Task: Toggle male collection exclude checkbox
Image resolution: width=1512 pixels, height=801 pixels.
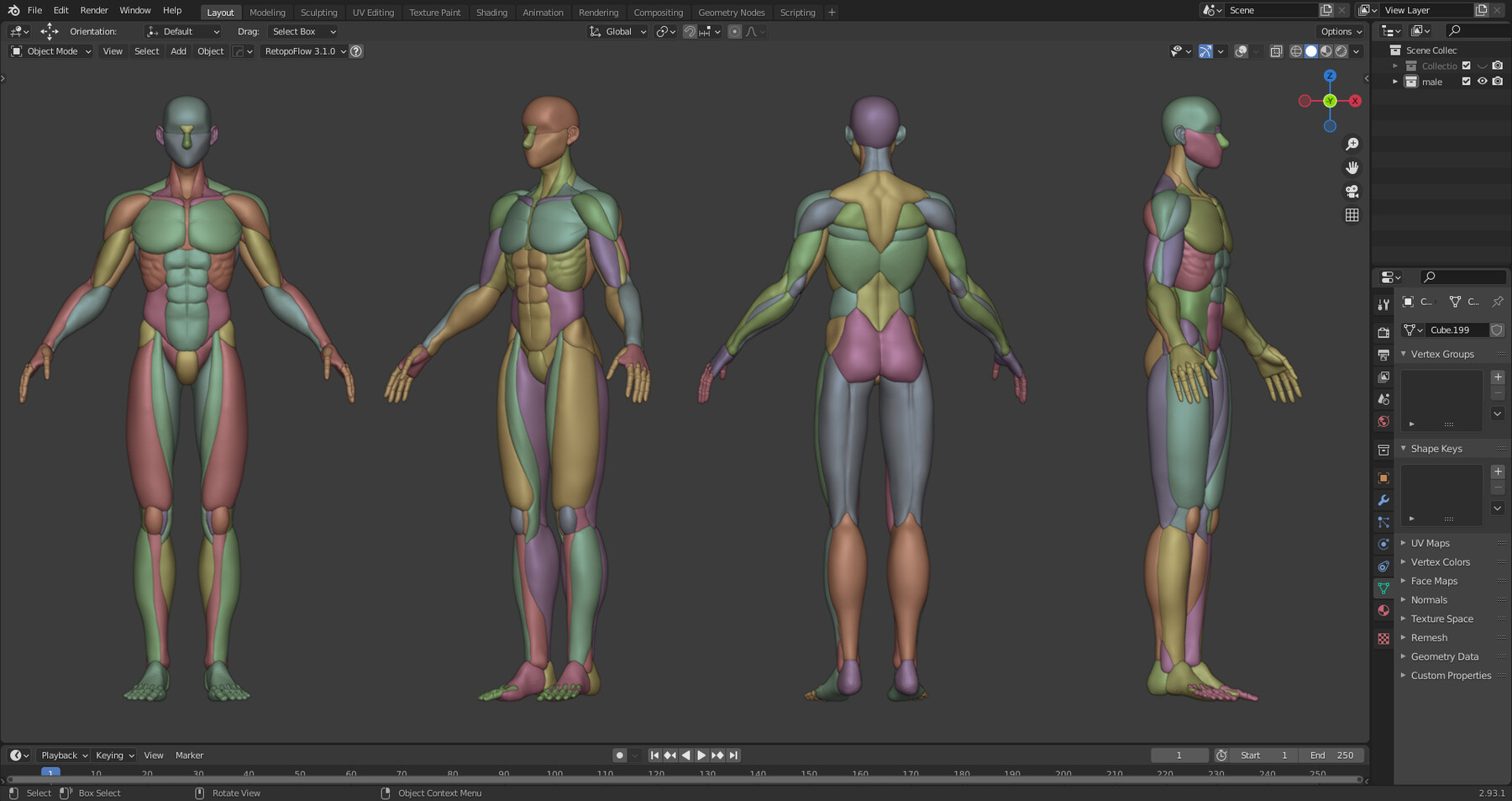Action: click(x=1467, y=82)
